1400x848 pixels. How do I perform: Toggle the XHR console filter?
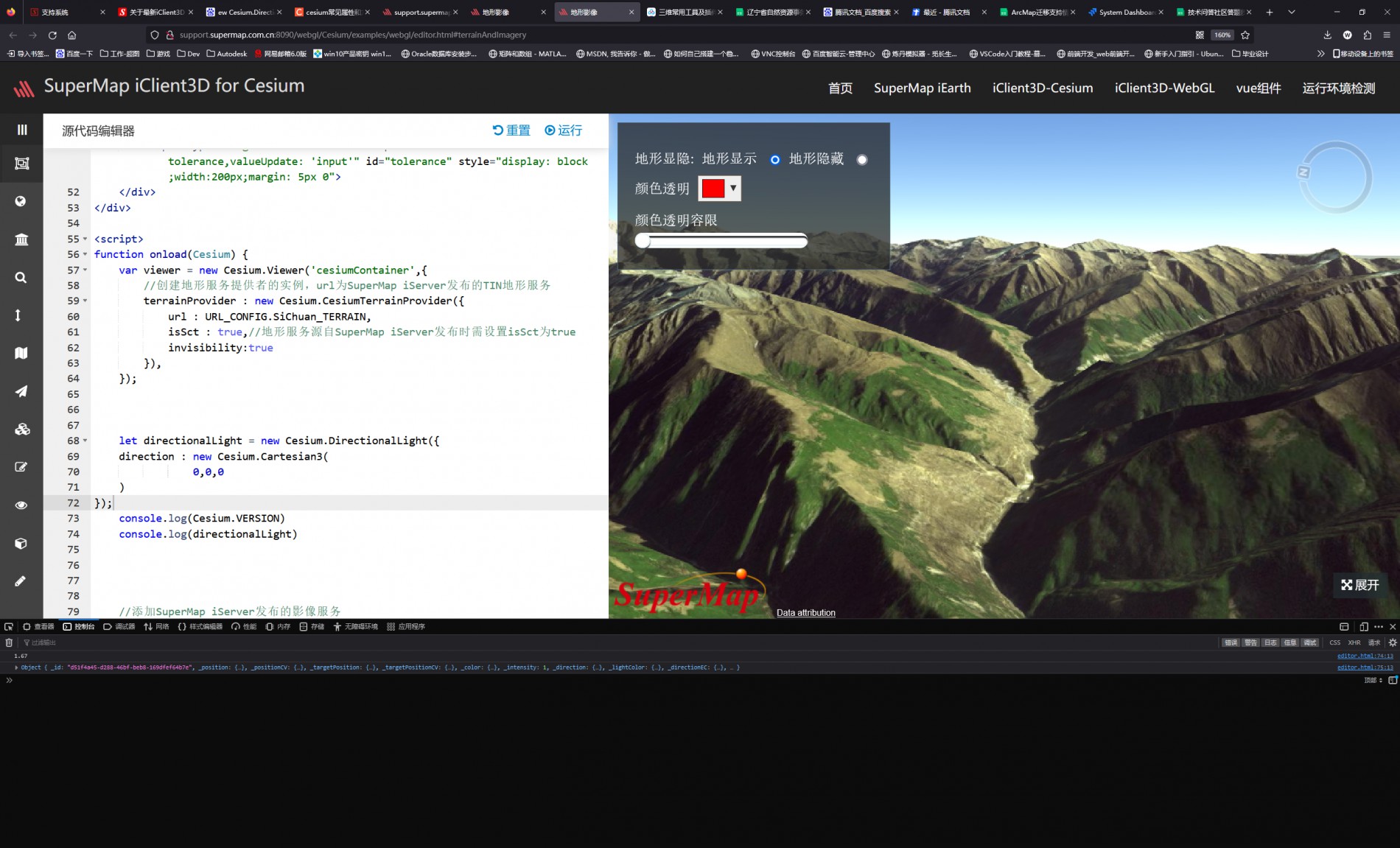pos(1354,643)
